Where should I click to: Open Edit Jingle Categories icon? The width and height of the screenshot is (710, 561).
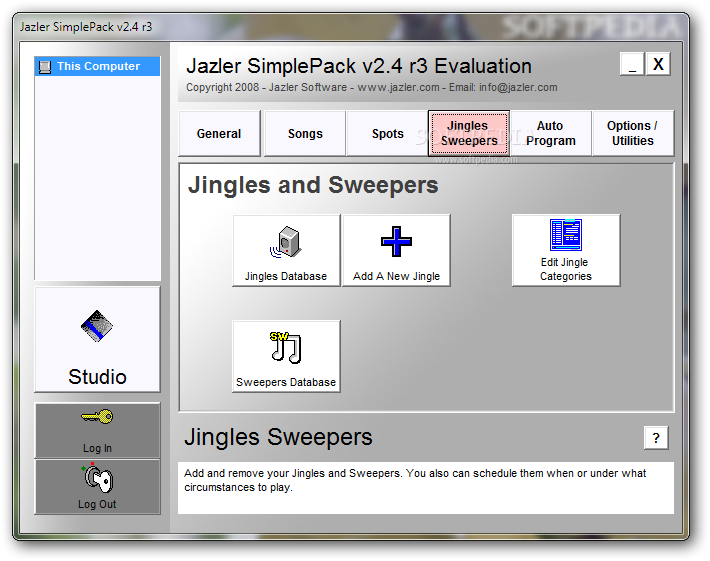pyautogui.click(x=566, y=235)
